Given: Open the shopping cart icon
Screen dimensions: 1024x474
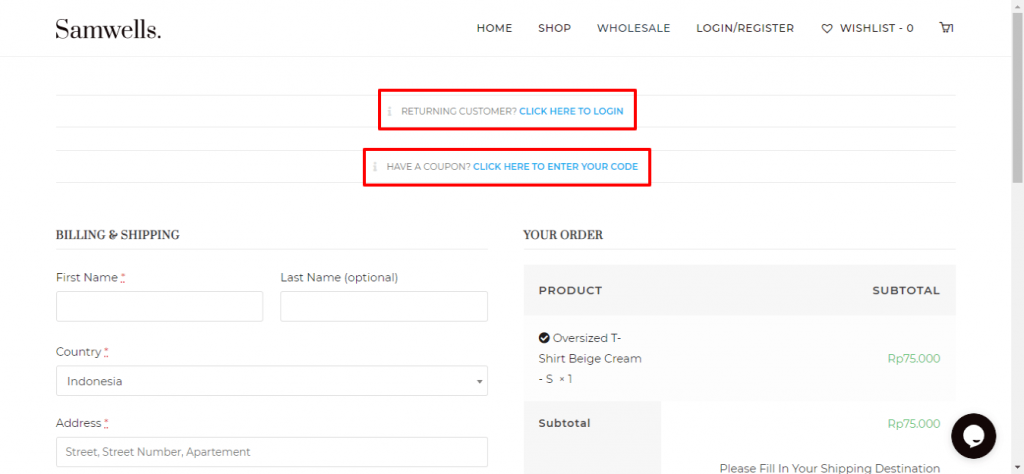Looking at the screenshot, I should coord(945,28).
